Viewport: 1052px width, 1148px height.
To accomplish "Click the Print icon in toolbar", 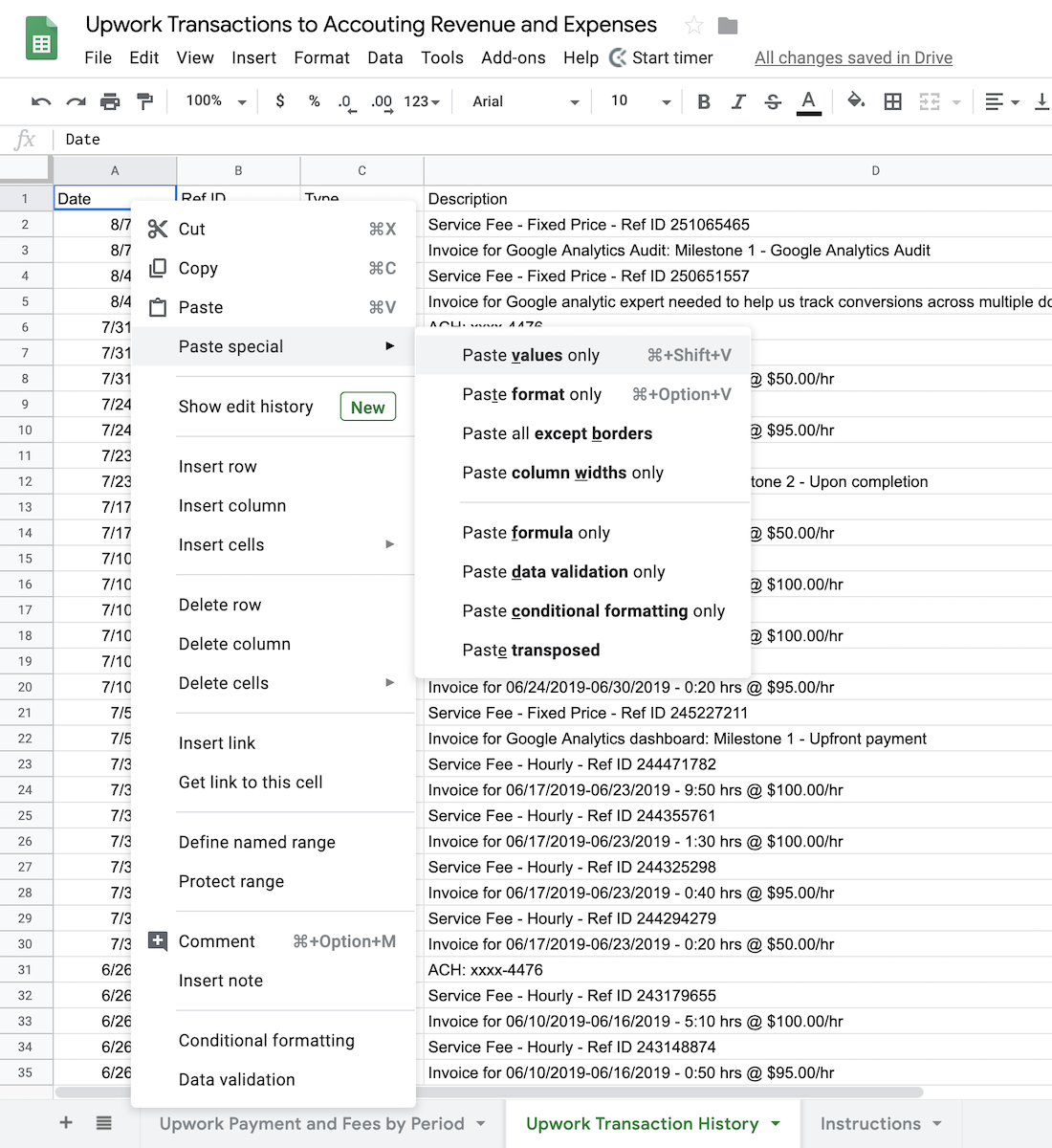I will point(110,101).
